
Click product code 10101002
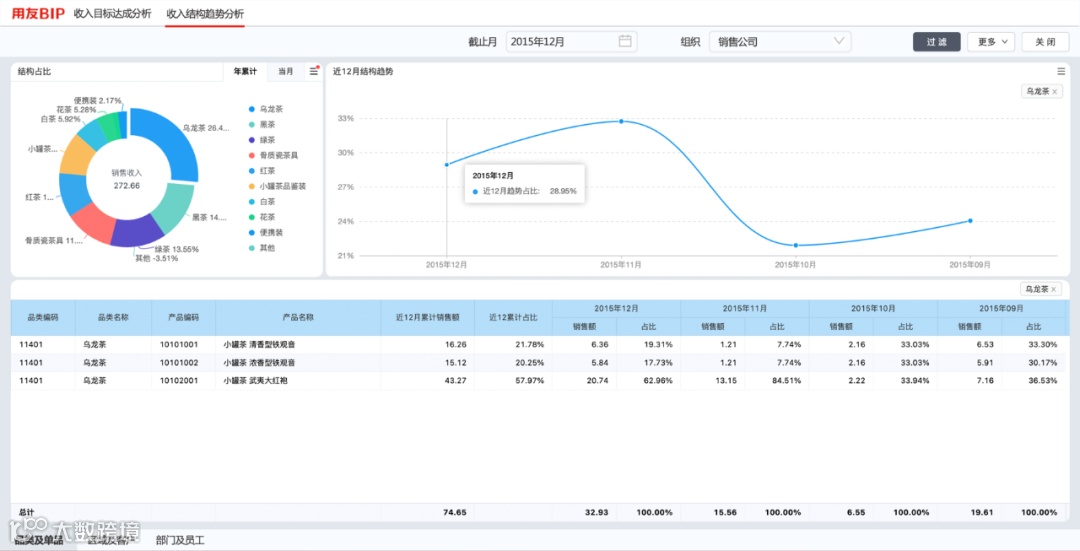click(178, 362)
